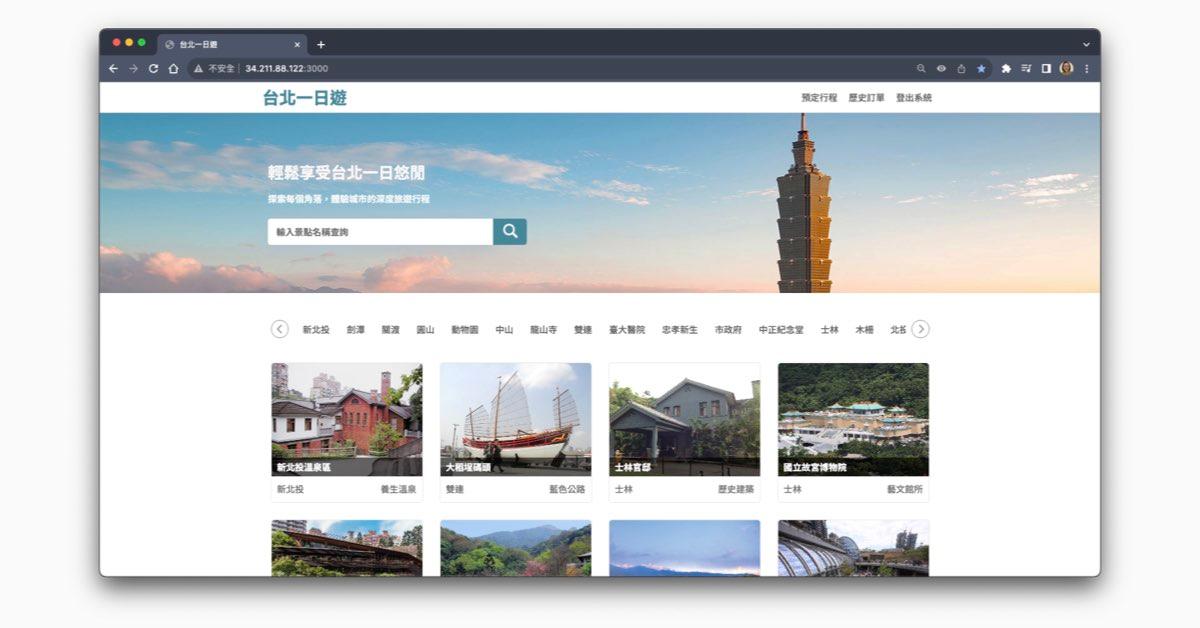Open the zoom magnifier icon in address bar

[921, 69]
